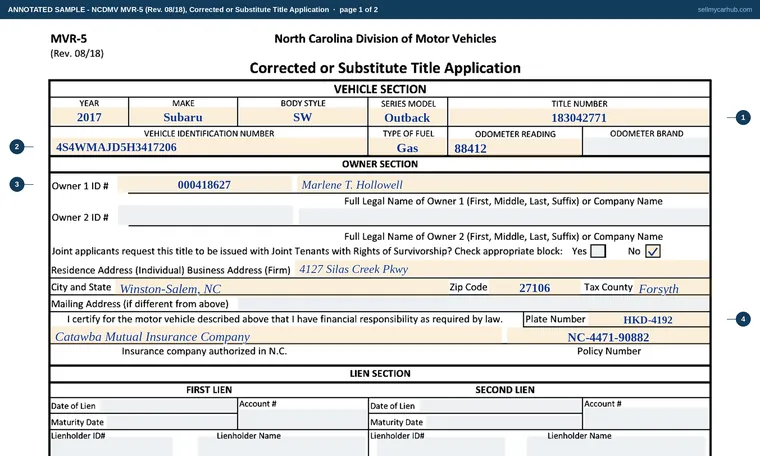Click the '(Rev. 08/18)' revision text
The height and width of the screenshot is (456, 760).
pos(77,53)
